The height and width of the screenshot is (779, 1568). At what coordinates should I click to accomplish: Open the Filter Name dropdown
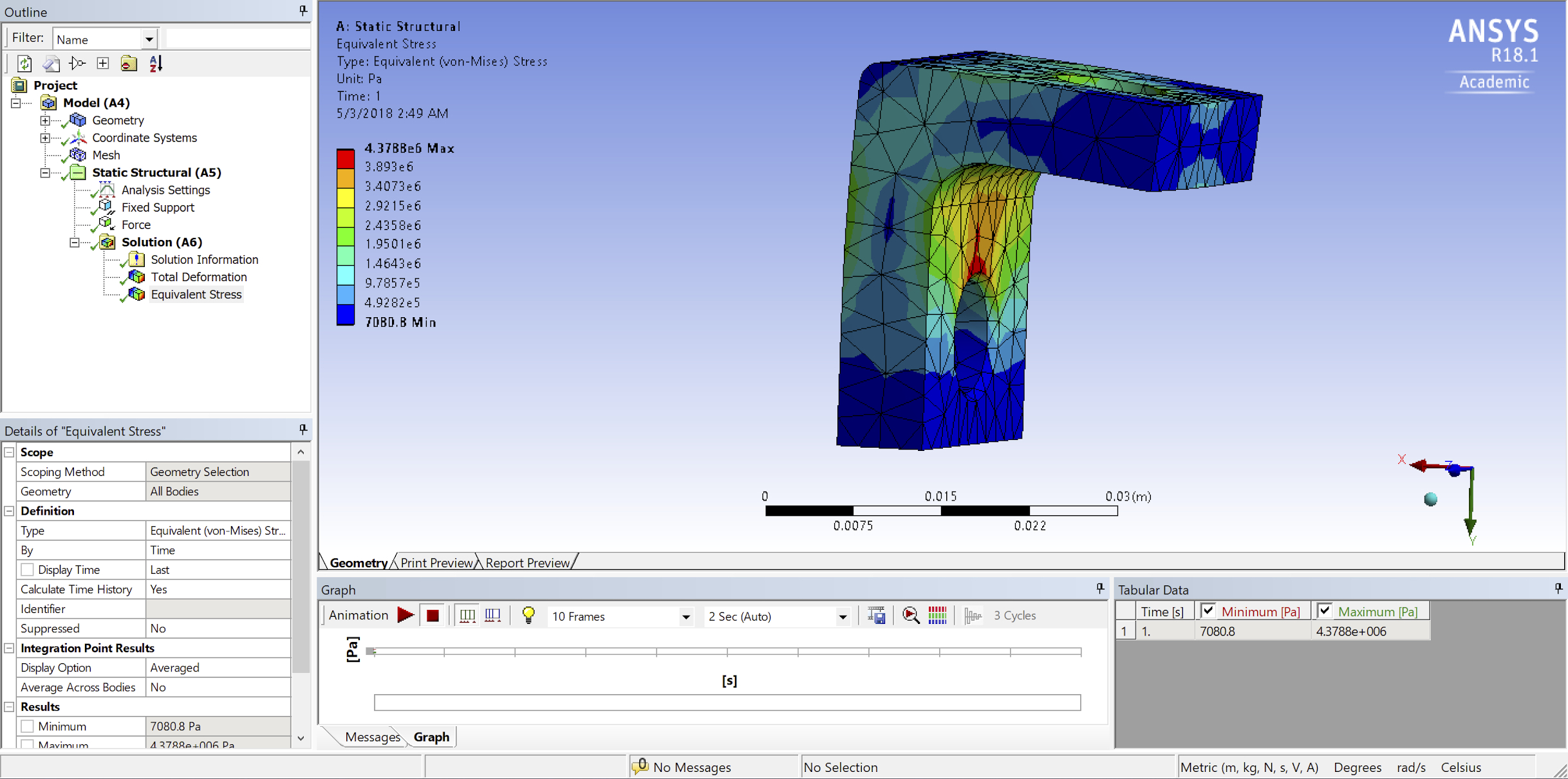point(149,39)
